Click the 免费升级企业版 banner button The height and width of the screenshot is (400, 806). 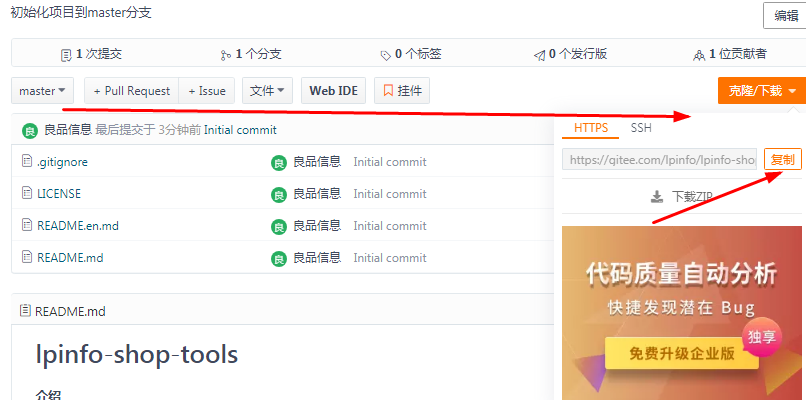click(682, 353)
